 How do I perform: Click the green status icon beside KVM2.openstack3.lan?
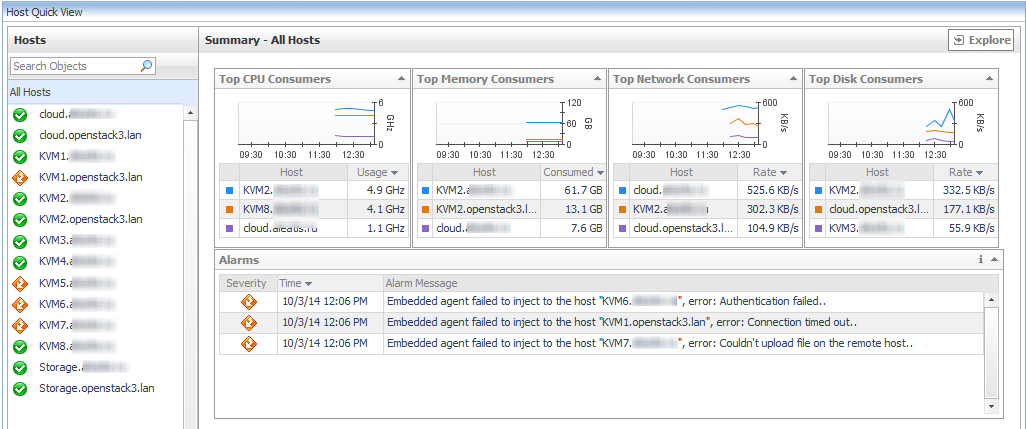coord(19,219)
